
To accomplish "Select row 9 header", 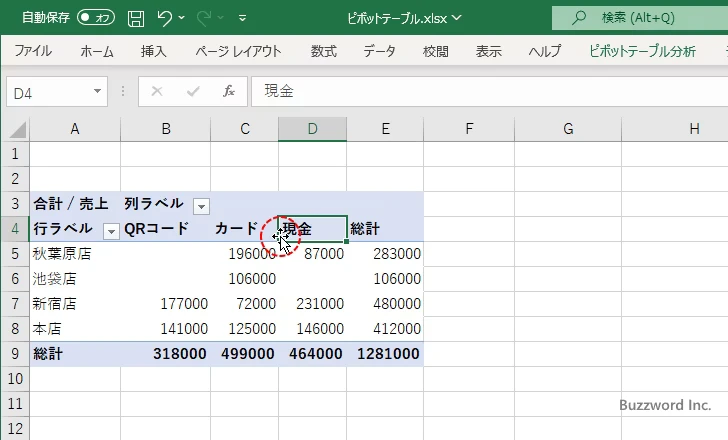I will [x=15, y=354].
